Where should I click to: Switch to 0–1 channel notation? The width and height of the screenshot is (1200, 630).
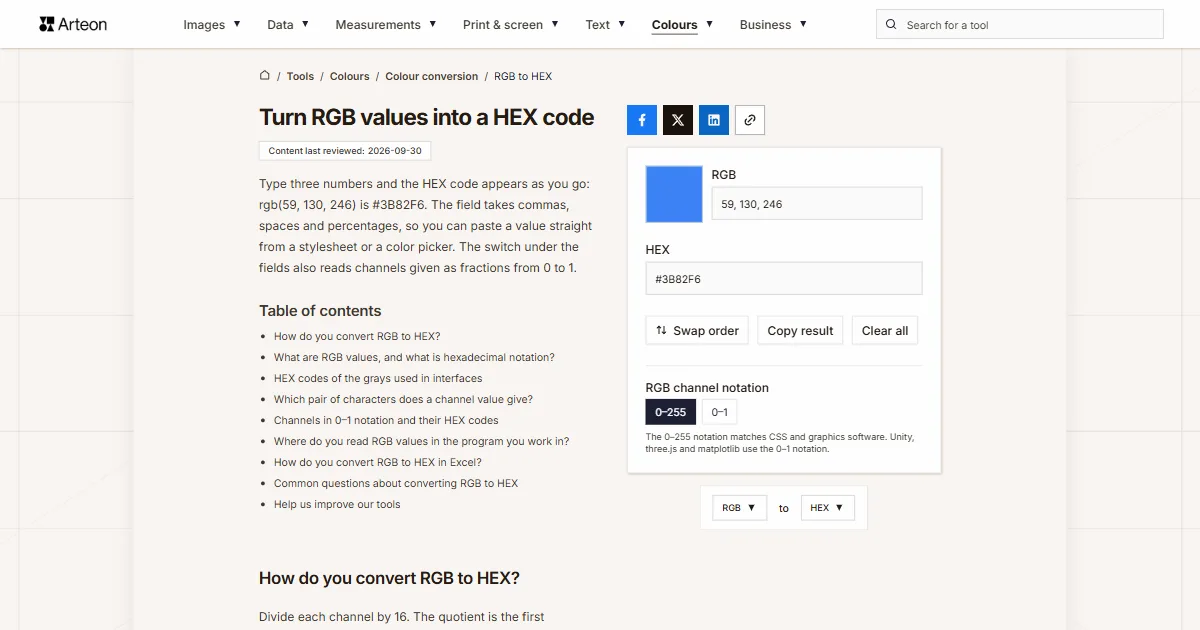click(719, 412)
